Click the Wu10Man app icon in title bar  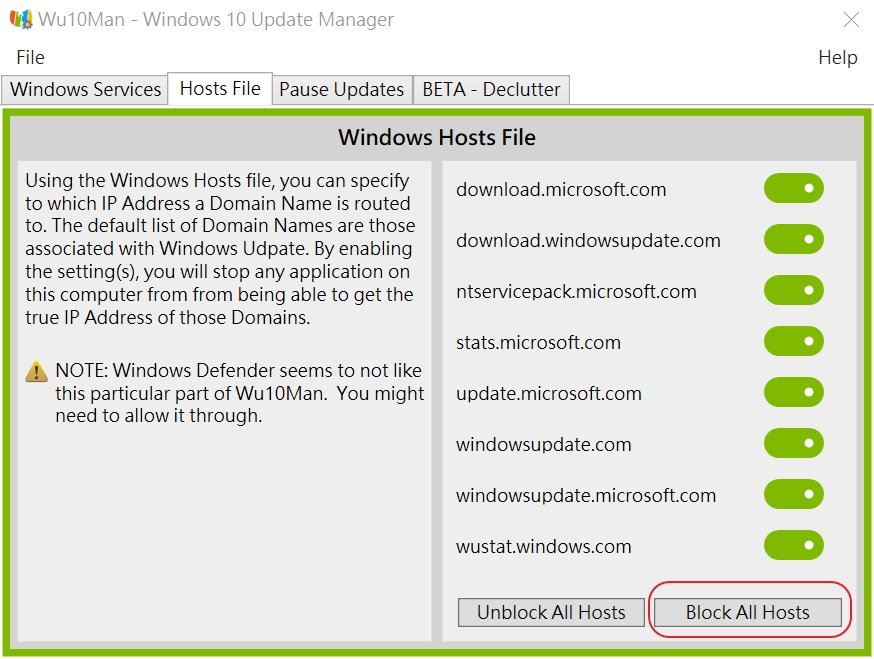tap(21, 19)
